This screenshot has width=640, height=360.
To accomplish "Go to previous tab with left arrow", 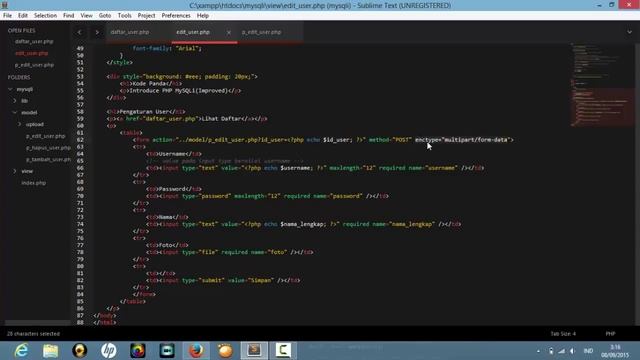I will coord(80,32).
